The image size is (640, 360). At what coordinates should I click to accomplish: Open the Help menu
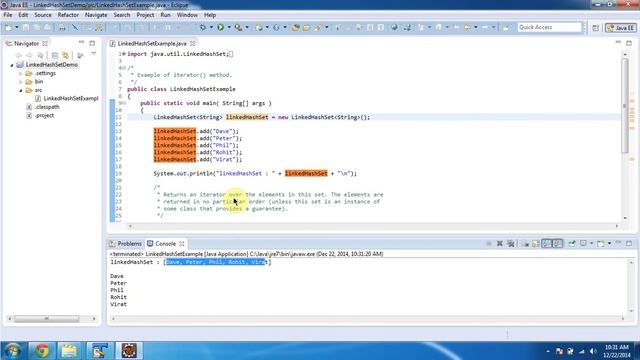[210, 15]
